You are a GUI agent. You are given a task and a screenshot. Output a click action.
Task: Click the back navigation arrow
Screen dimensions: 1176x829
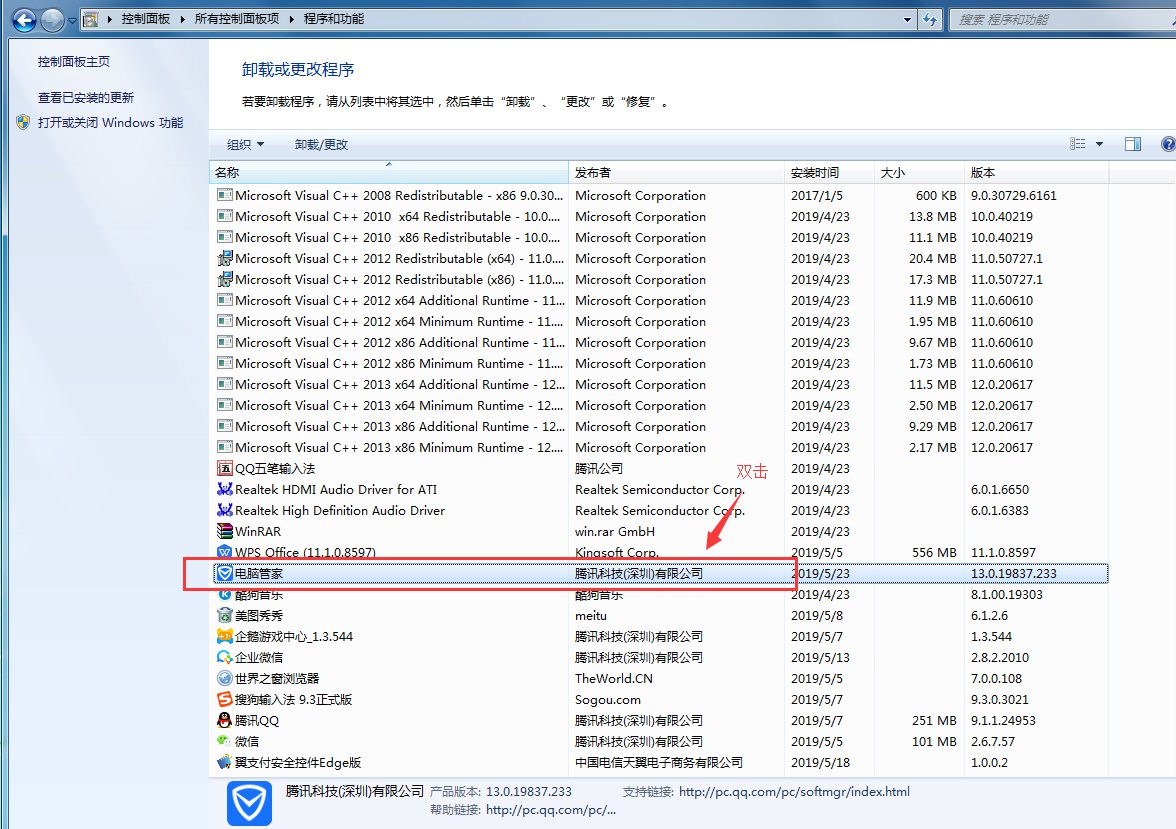click(x=22, y=20)
